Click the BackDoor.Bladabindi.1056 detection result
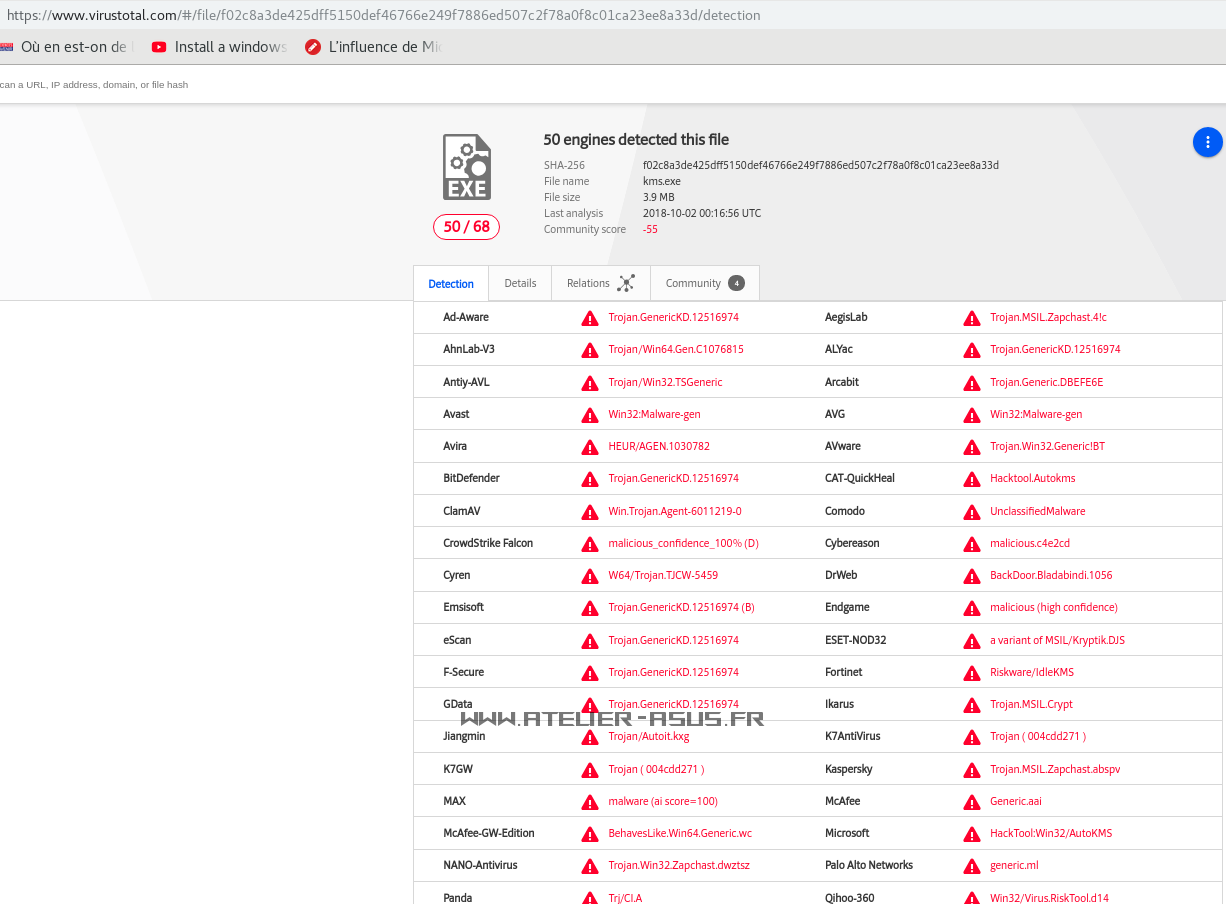Screen dimensions: 1226x904 coord(1051,575)
